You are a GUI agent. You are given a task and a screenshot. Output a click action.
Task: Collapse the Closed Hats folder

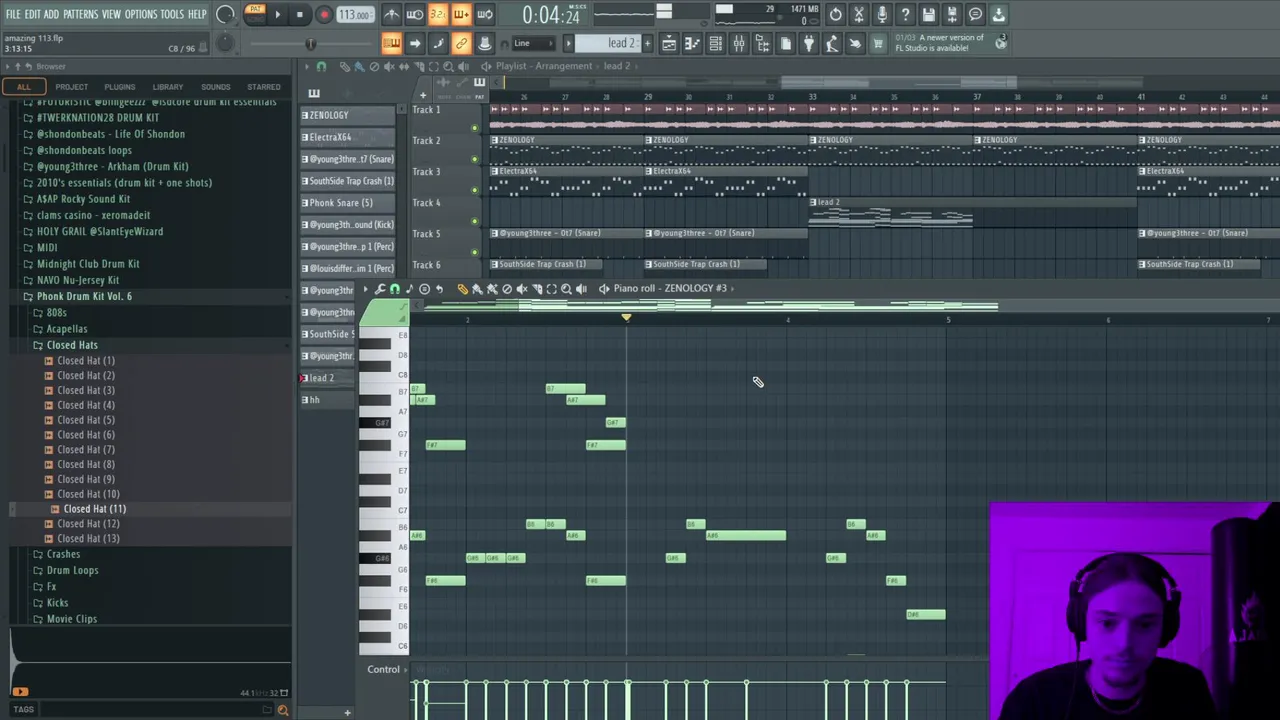pyautogui.click(x=71, y=345)
